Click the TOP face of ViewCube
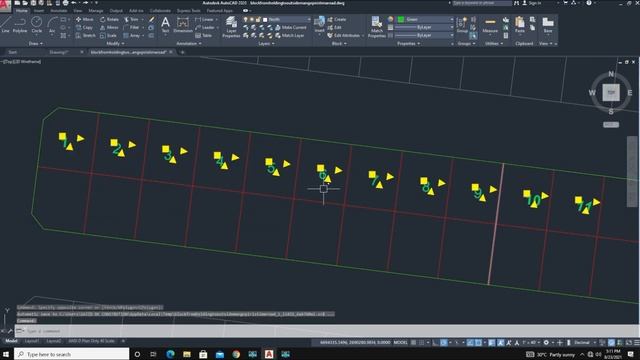This screenshot has width=640, height=360. pyautogui.click(x=611, y=92)
